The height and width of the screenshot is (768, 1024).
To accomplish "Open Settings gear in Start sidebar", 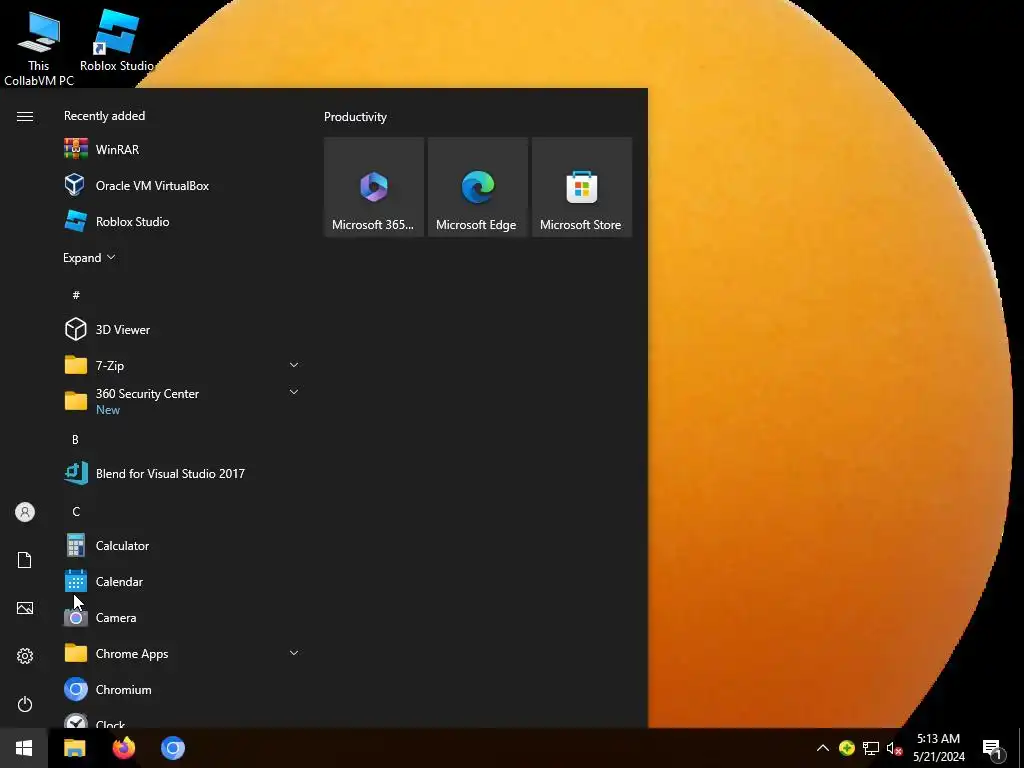I will (x=25, y=656).
